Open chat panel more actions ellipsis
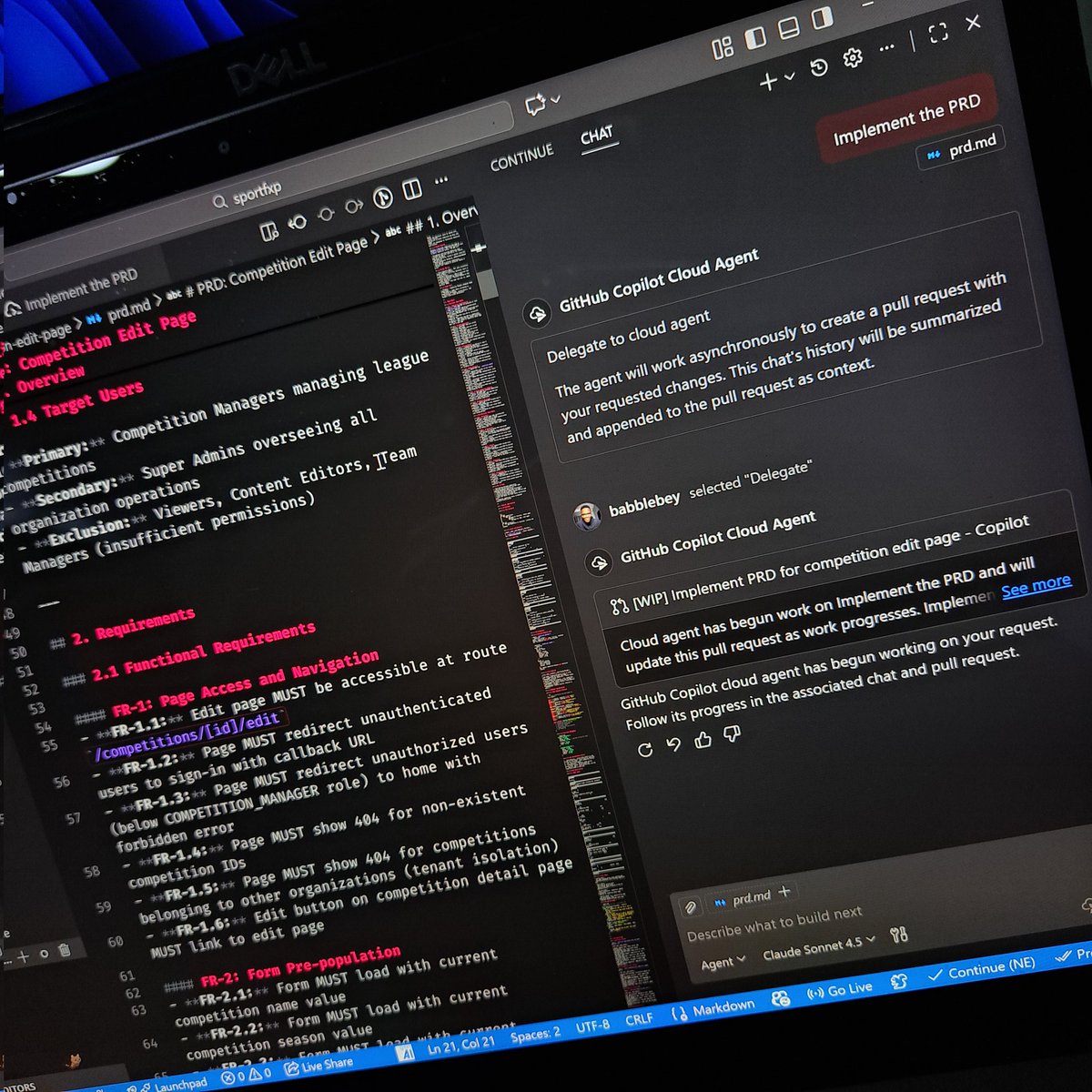Viewport: 1092px width, 1092px height. [x=886, y=48]
